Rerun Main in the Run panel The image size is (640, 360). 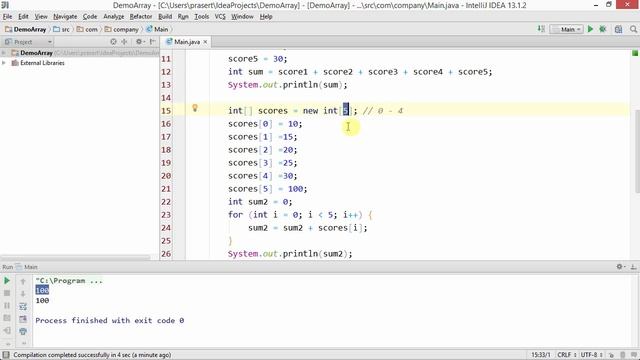coord(7,281)
